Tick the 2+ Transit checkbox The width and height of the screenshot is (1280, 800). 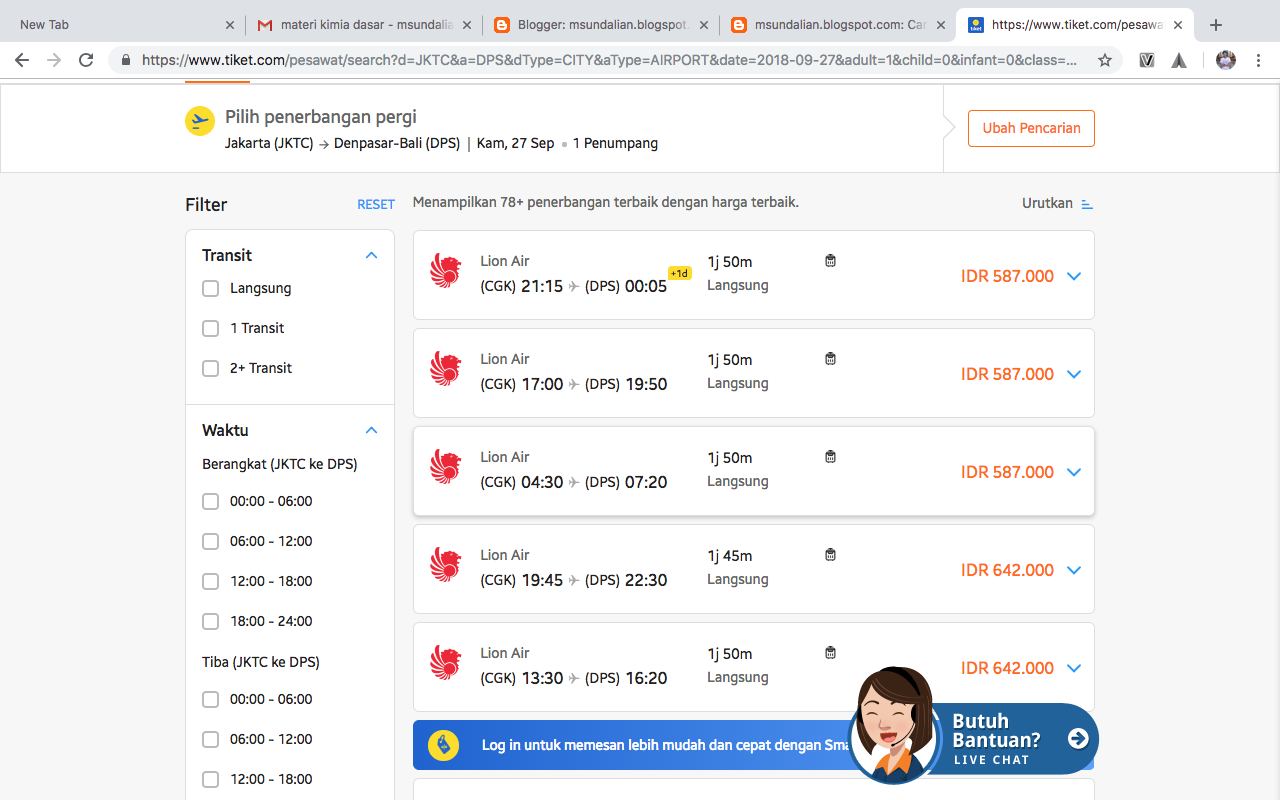pyautogui.click(x=210, y=368)
